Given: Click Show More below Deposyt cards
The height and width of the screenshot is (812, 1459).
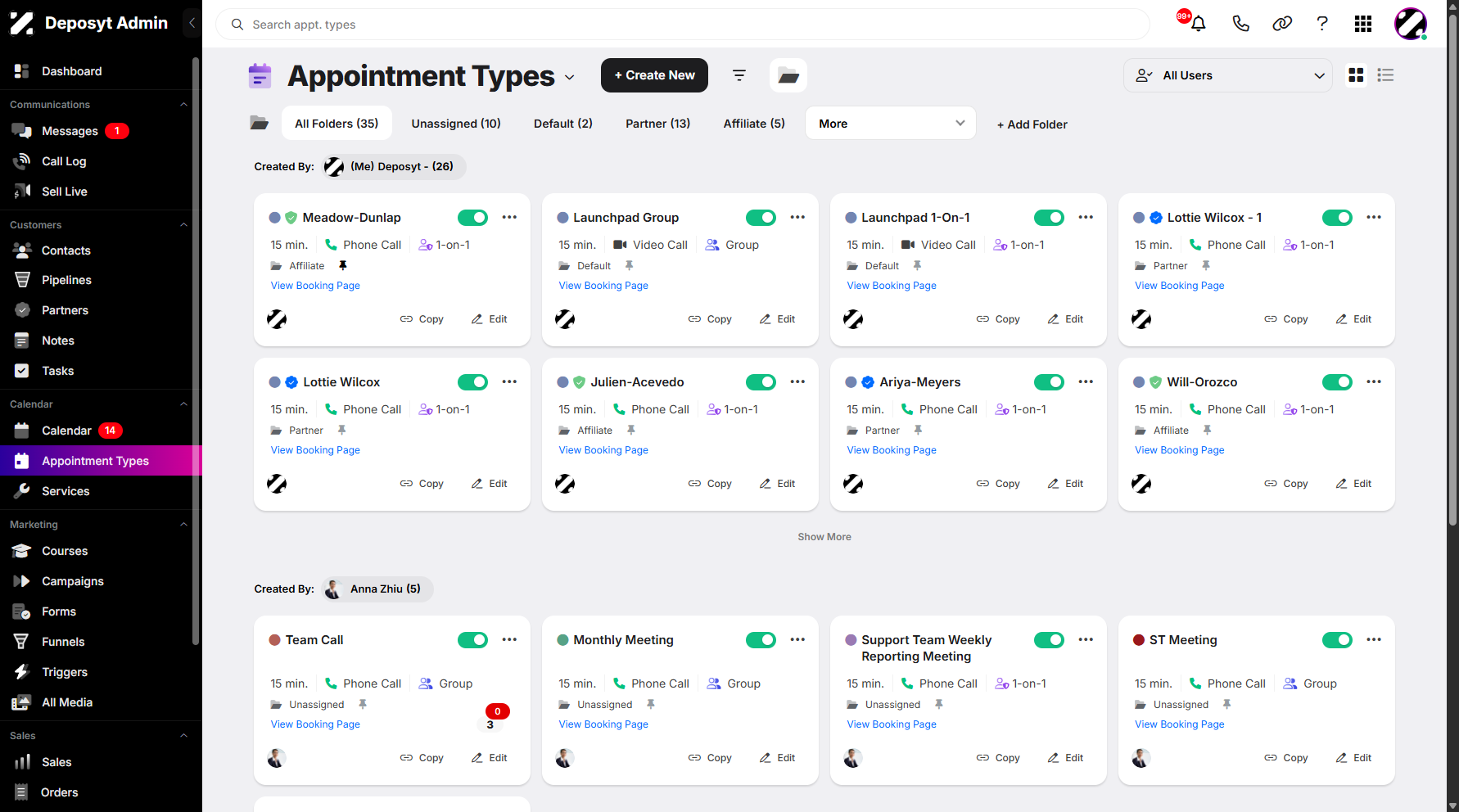Looking at the screenshot, I should [x=824, y=537].
